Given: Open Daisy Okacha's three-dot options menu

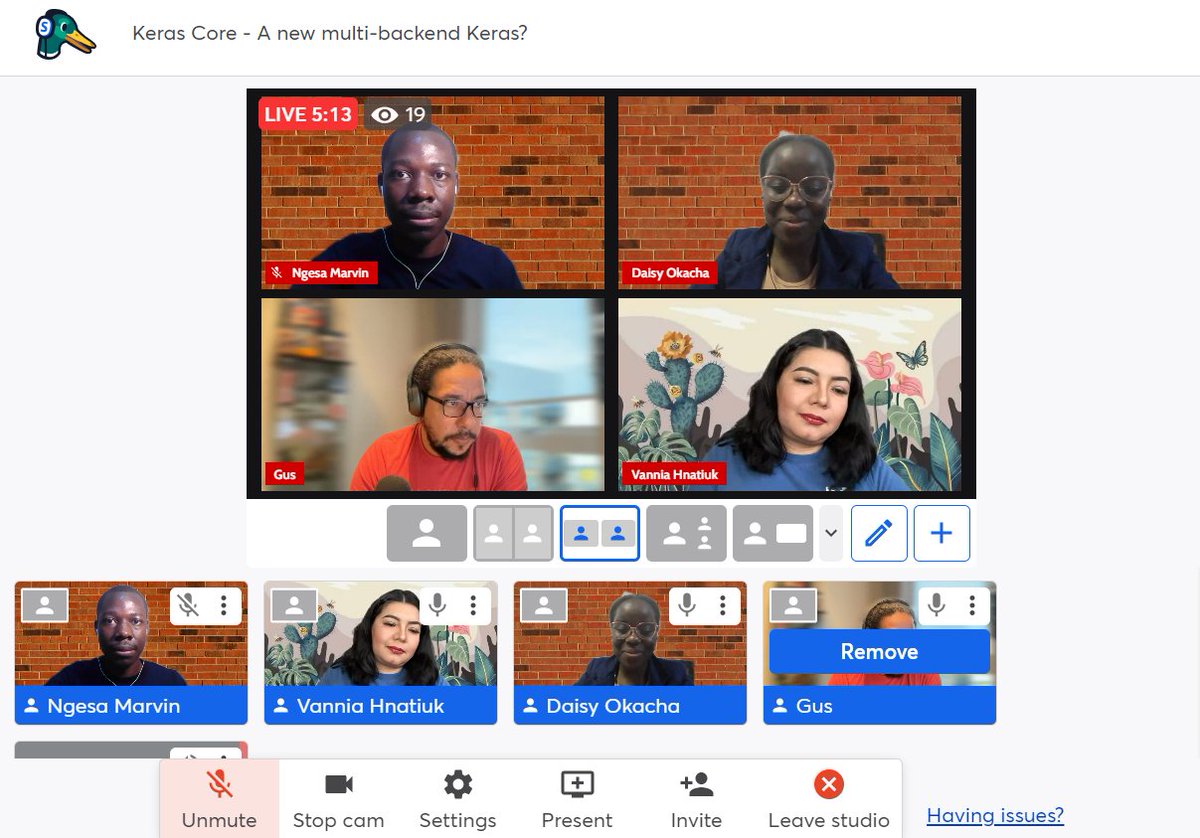Looking at the screenshot, I should tap(722, 605).
